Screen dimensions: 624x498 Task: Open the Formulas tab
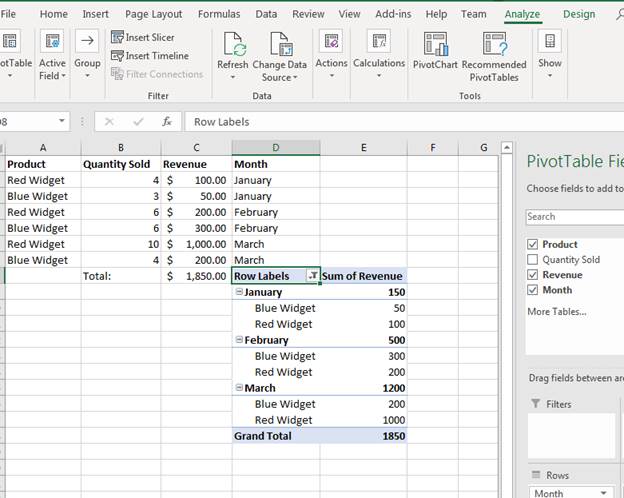(219, 14)
